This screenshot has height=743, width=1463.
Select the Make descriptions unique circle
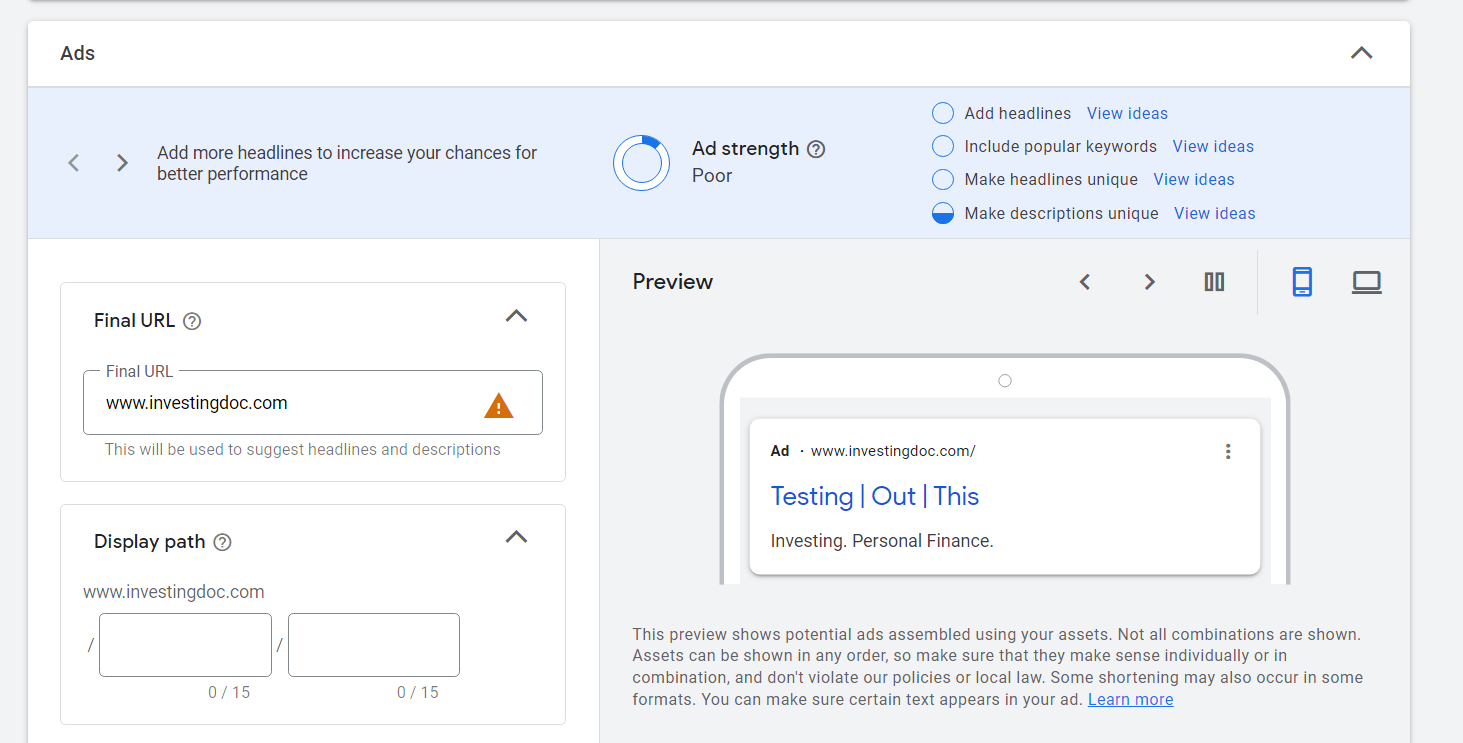pos(942,213)
